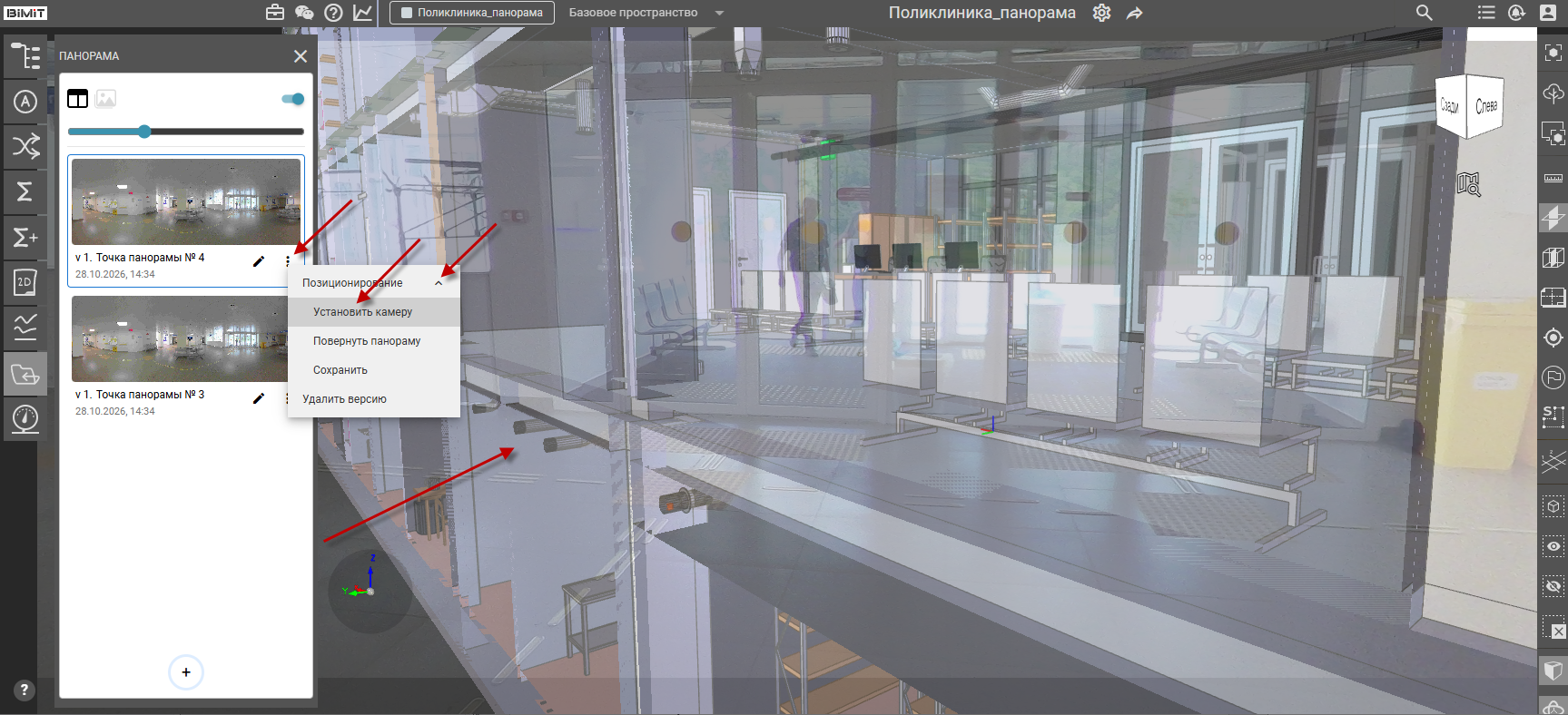Choose Сохранить in context menu
Viewport: 1568px width, 715px height.
point(374,370)
